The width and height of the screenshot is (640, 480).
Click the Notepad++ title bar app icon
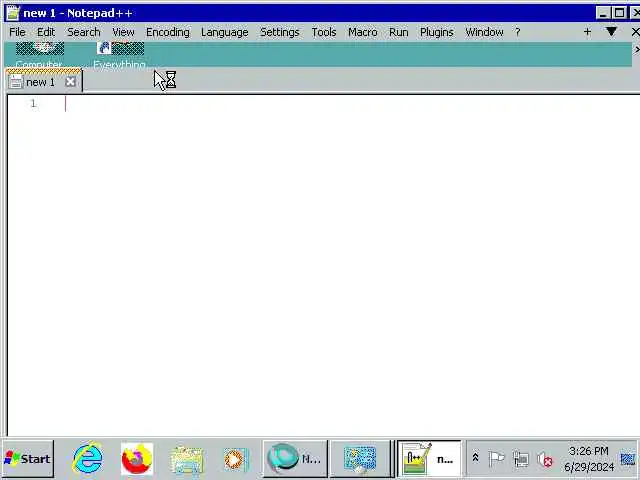point(13,13)
